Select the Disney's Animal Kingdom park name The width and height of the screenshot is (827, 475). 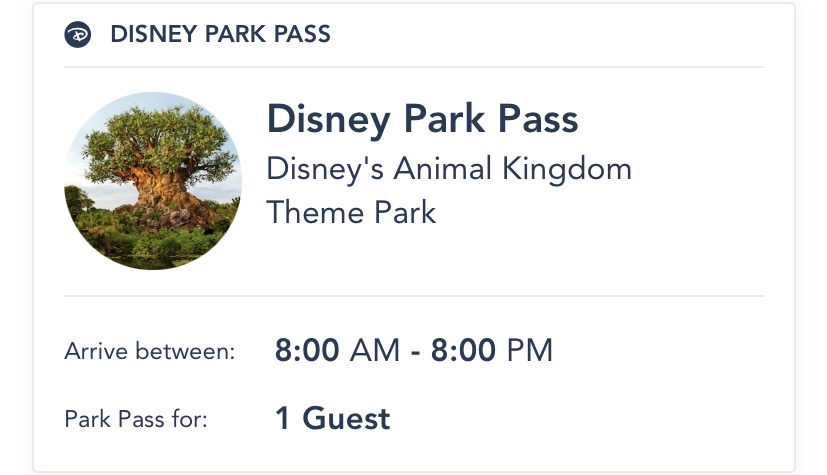click(x=449, y=168)
